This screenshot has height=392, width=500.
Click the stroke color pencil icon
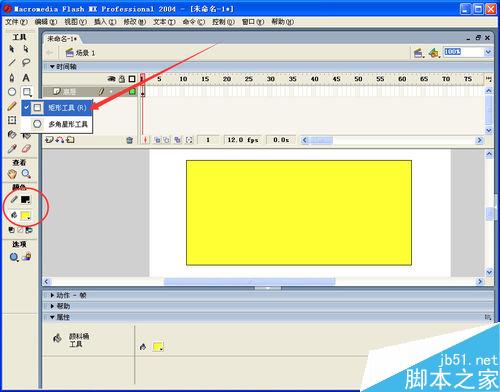pos(14,199)
